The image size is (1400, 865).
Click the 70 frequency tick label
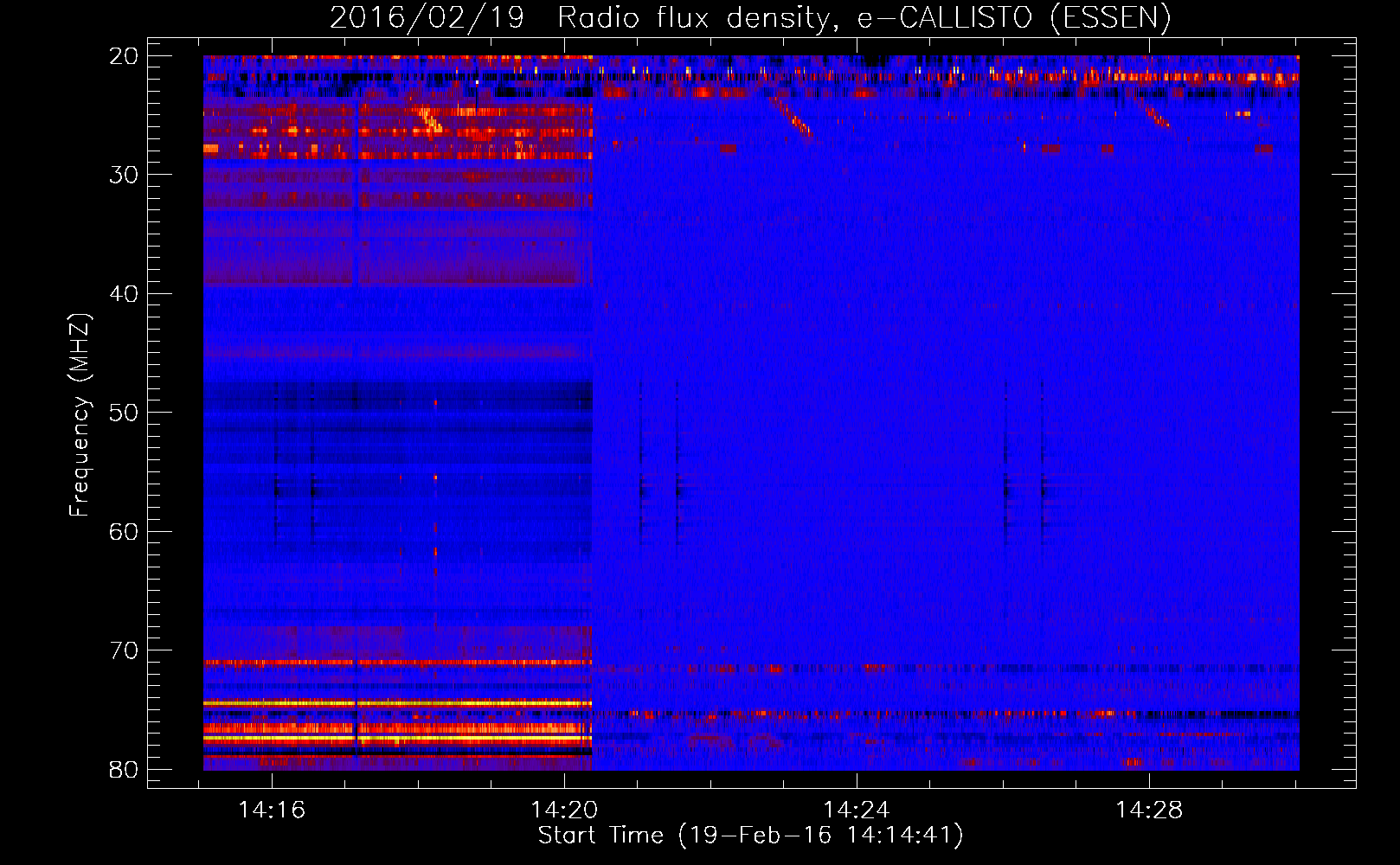click(124, 650)
